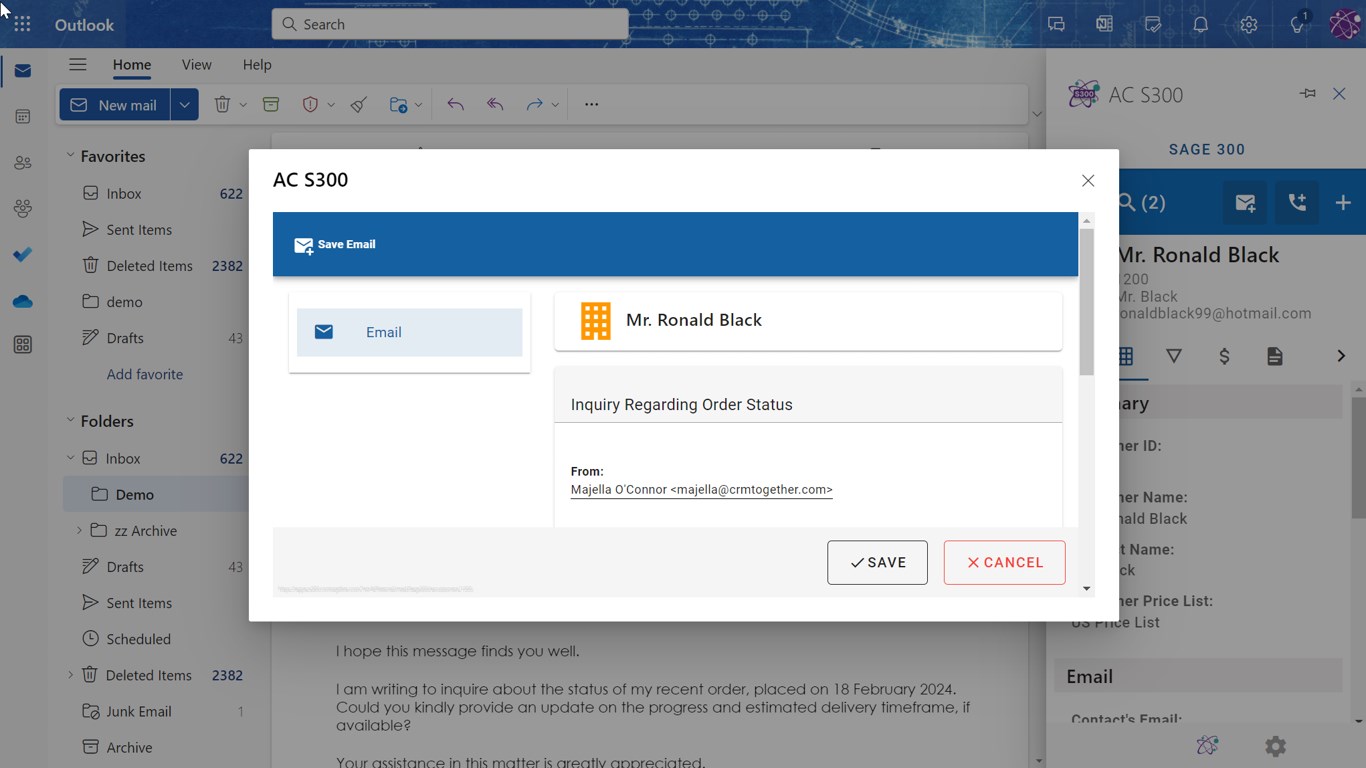Click the phone call icon in AC S300 panel
The width and height of the screenshot is (1366, 768).
(x=1297, y=203)
